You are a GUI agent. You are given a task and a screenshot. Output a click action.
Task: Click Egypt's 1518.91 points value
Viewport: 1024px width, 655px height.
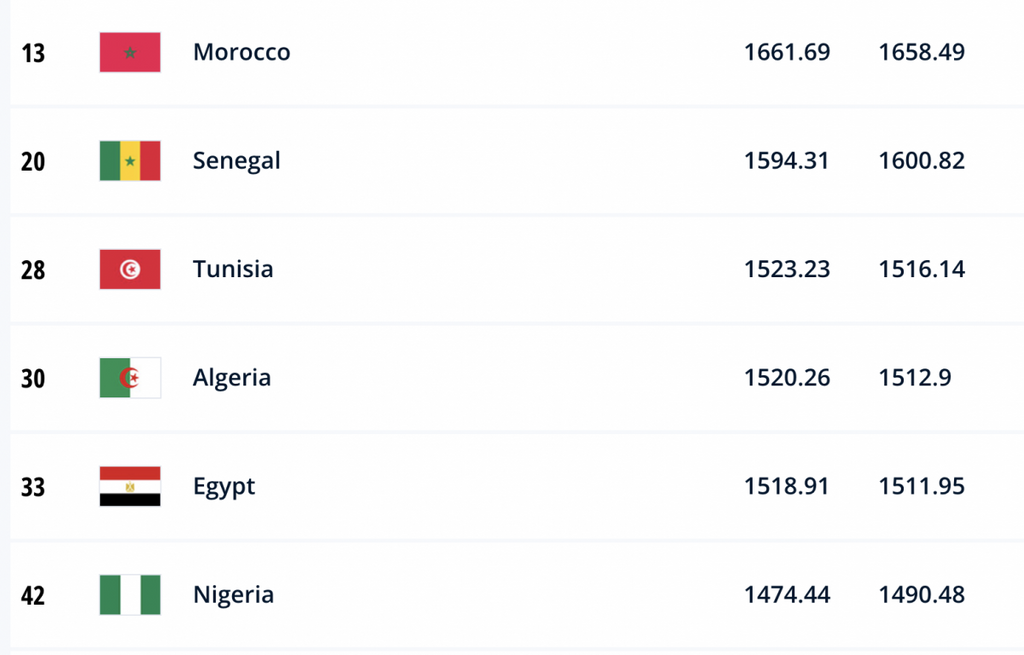click(787, 486)
